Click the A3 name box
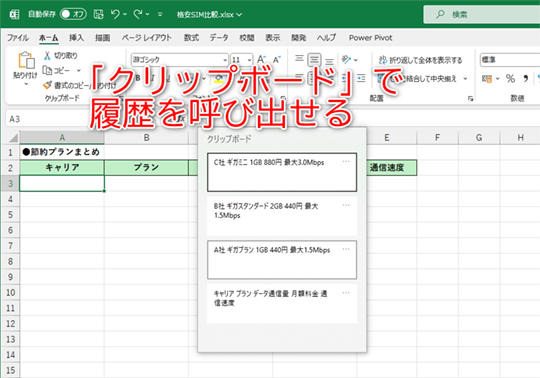This screenshot has width=540, height=378. tap(45, 119)
